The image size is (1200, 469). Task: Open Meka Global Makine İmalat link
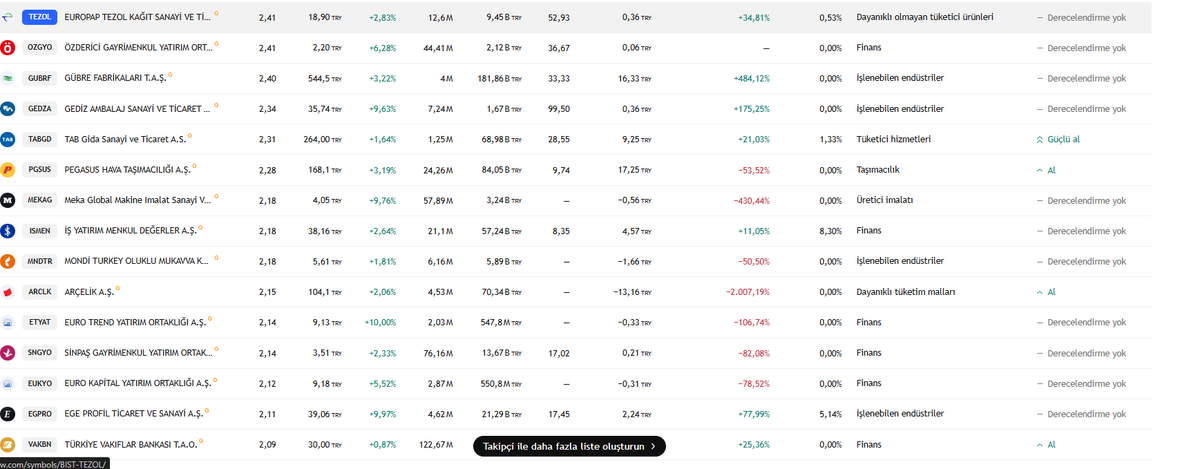click(x=138, y=200)
